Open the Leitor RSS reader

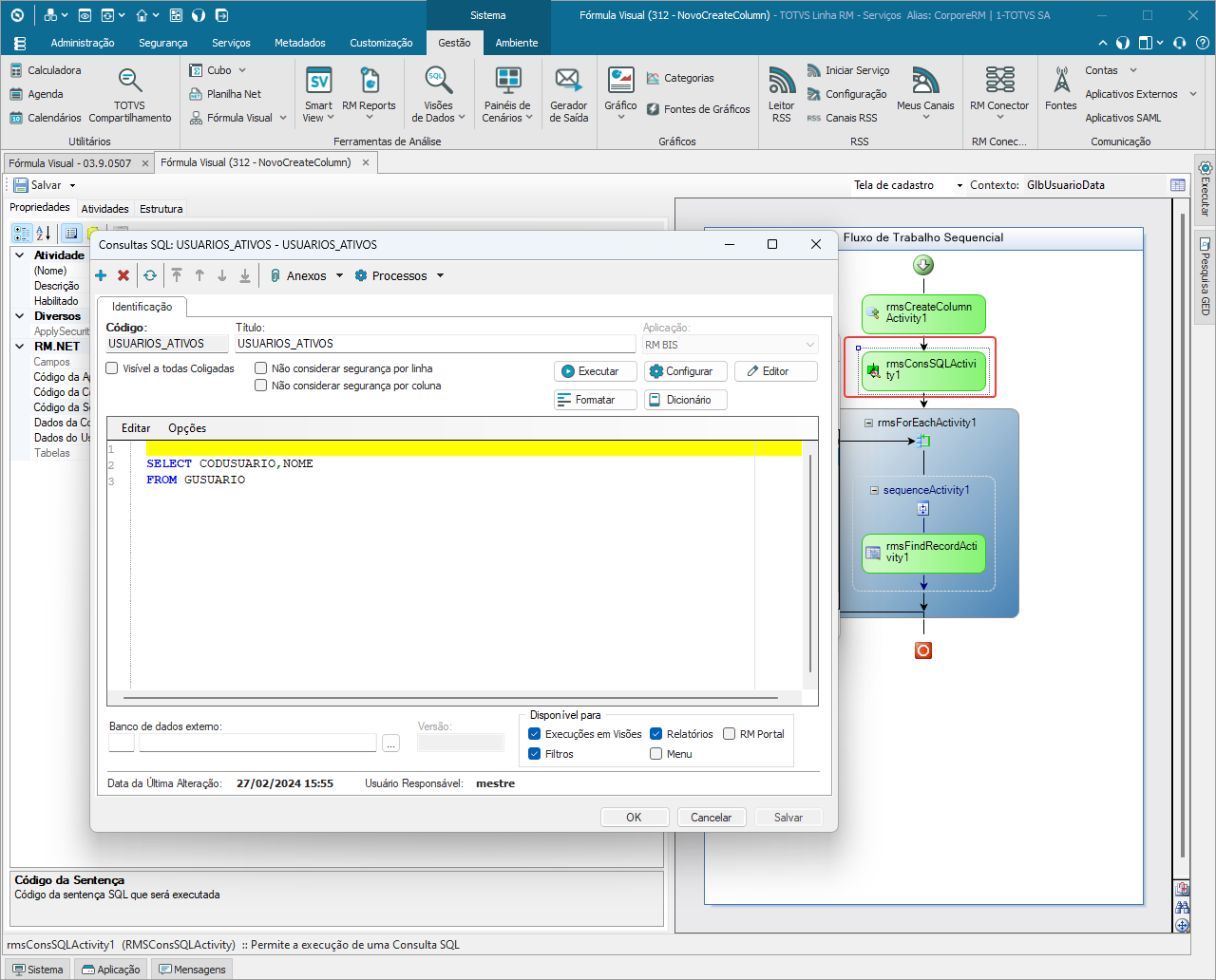[781, 96]
